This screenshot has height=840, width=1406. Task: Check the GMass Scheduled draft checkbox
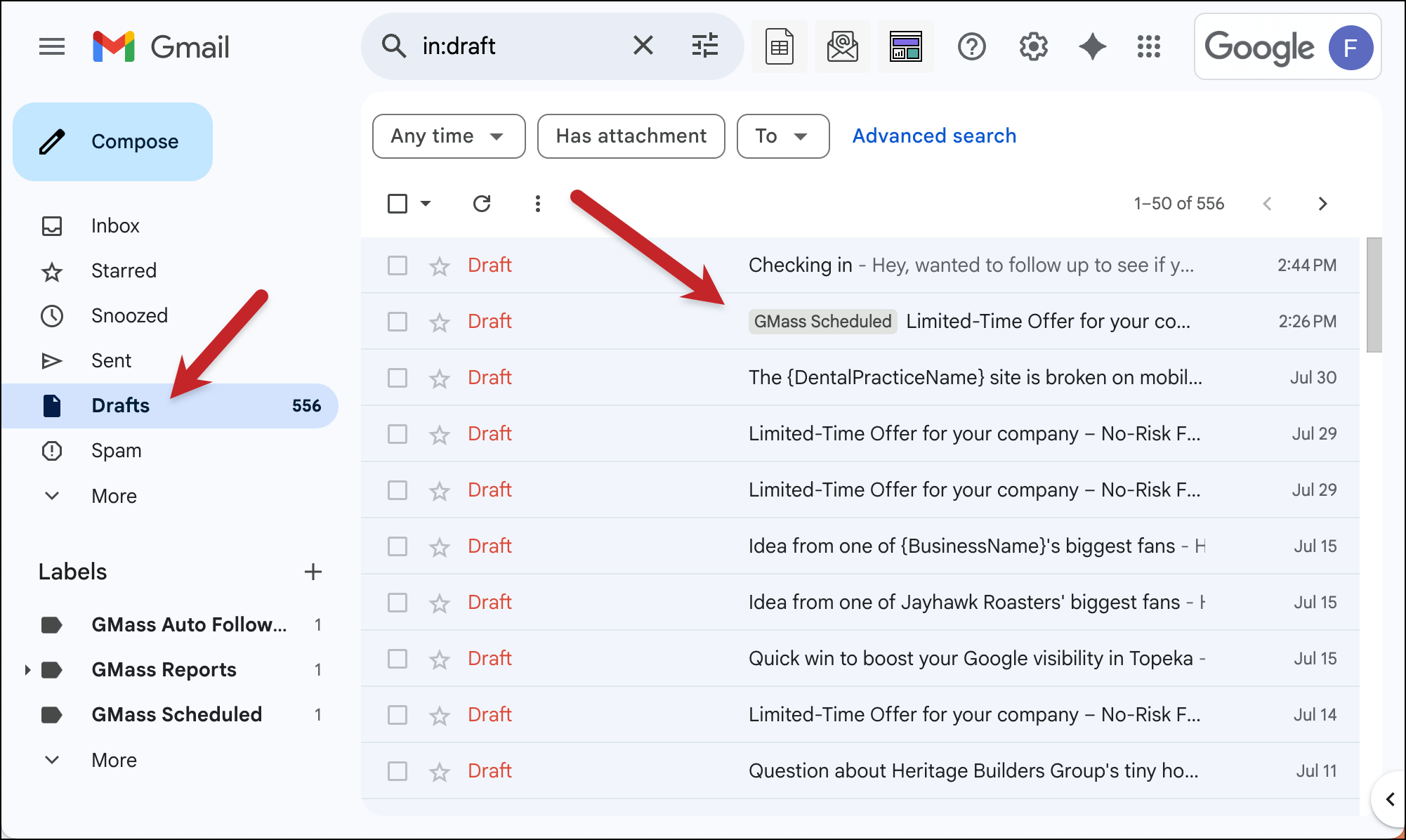398,322
